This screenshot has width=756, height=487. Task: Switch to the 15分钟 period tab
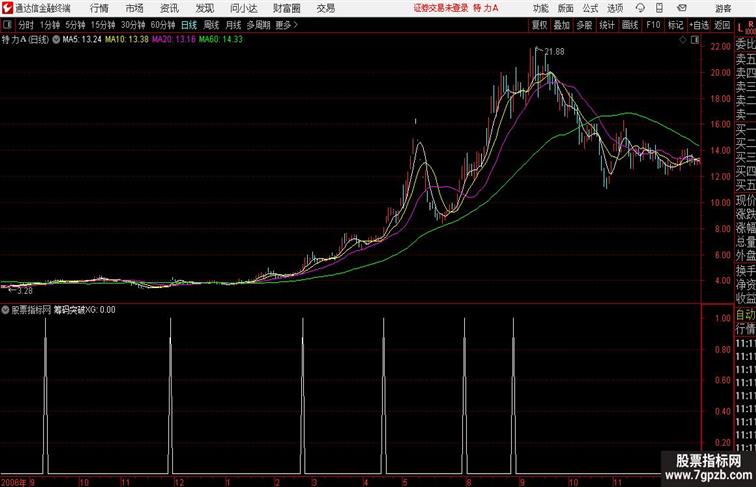point(103,25)
